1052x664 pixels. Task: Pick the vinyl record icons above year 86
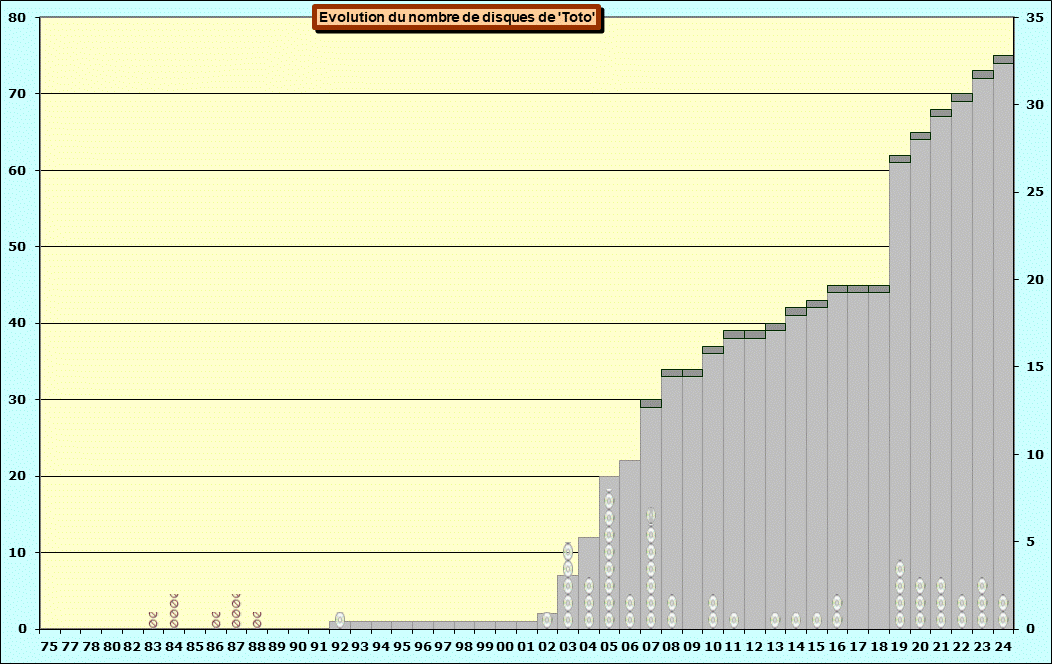pyautogui.click(x=215, y=620)
